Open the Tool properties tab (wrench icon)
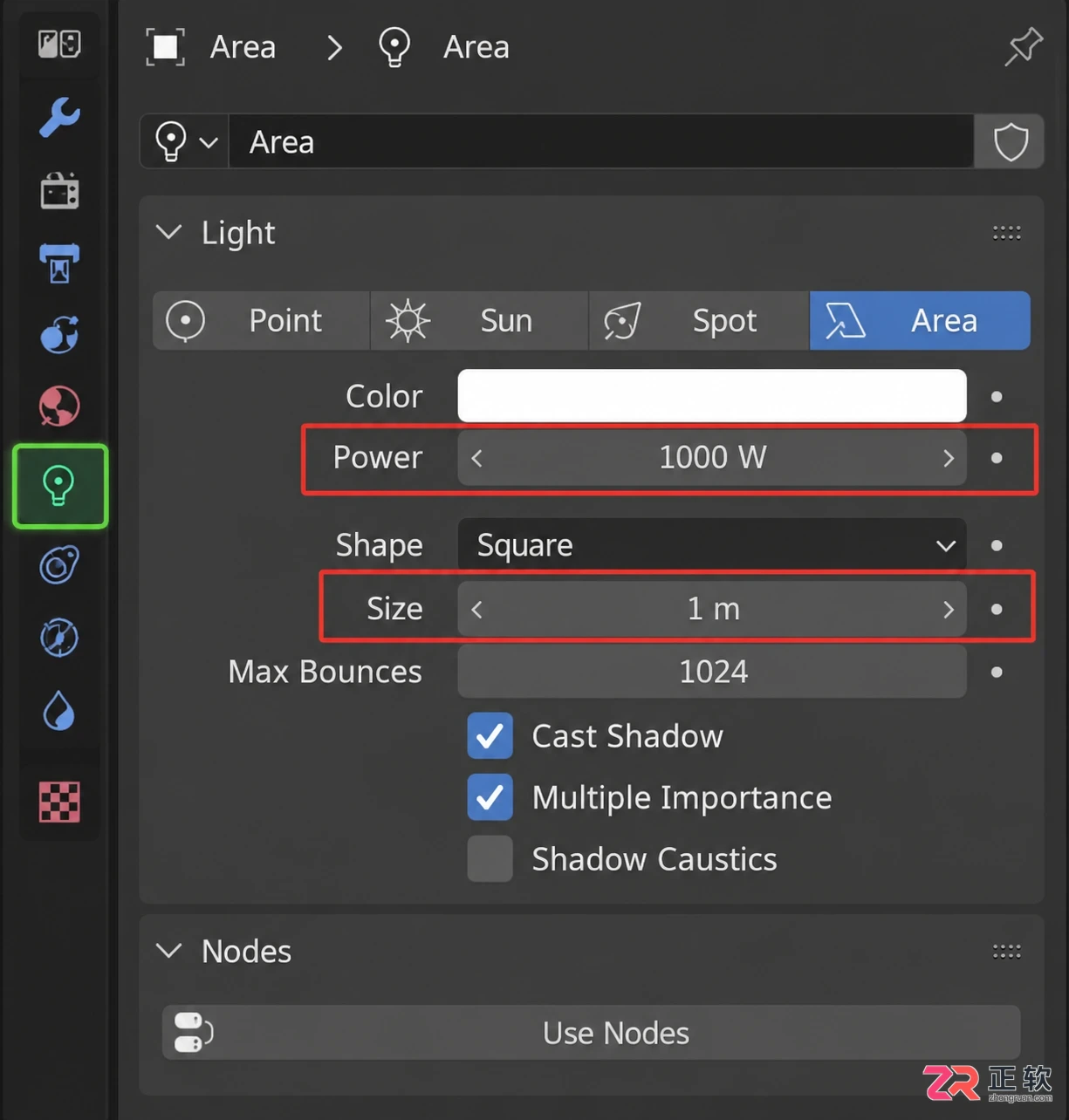The height and width of the screenshot is (1120, 1069). [x=59, y=117]
